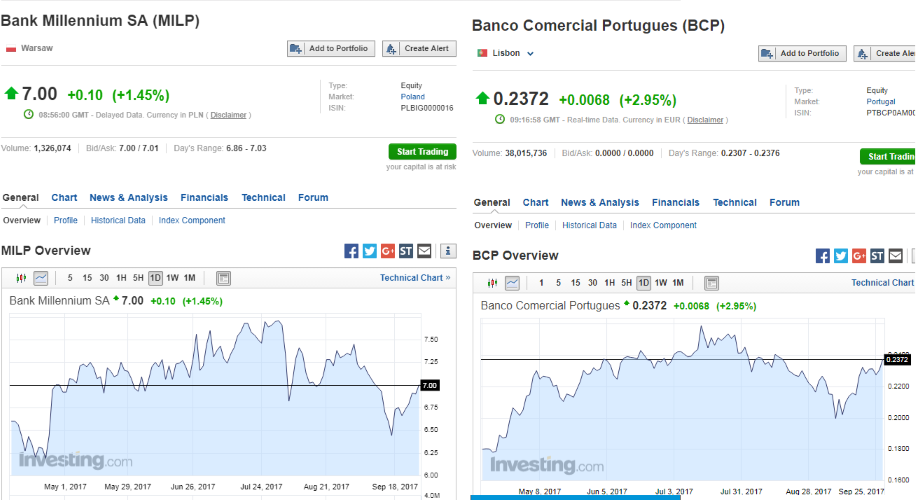Select the MILP General tab
This screenshot has width=923, height=500.
point(21,198)
